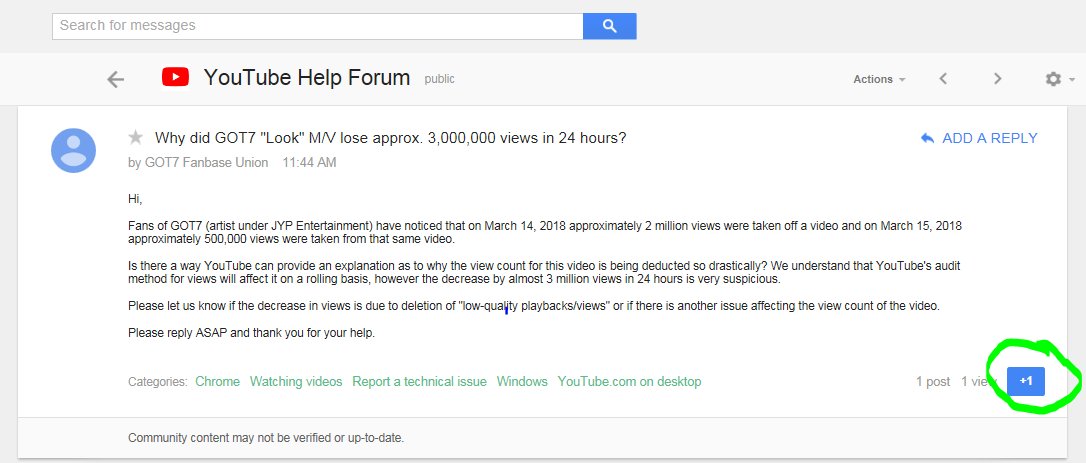Focus the Search for messages field
Viewport: 1086px width, 463px height.
(x=317, y=26)
